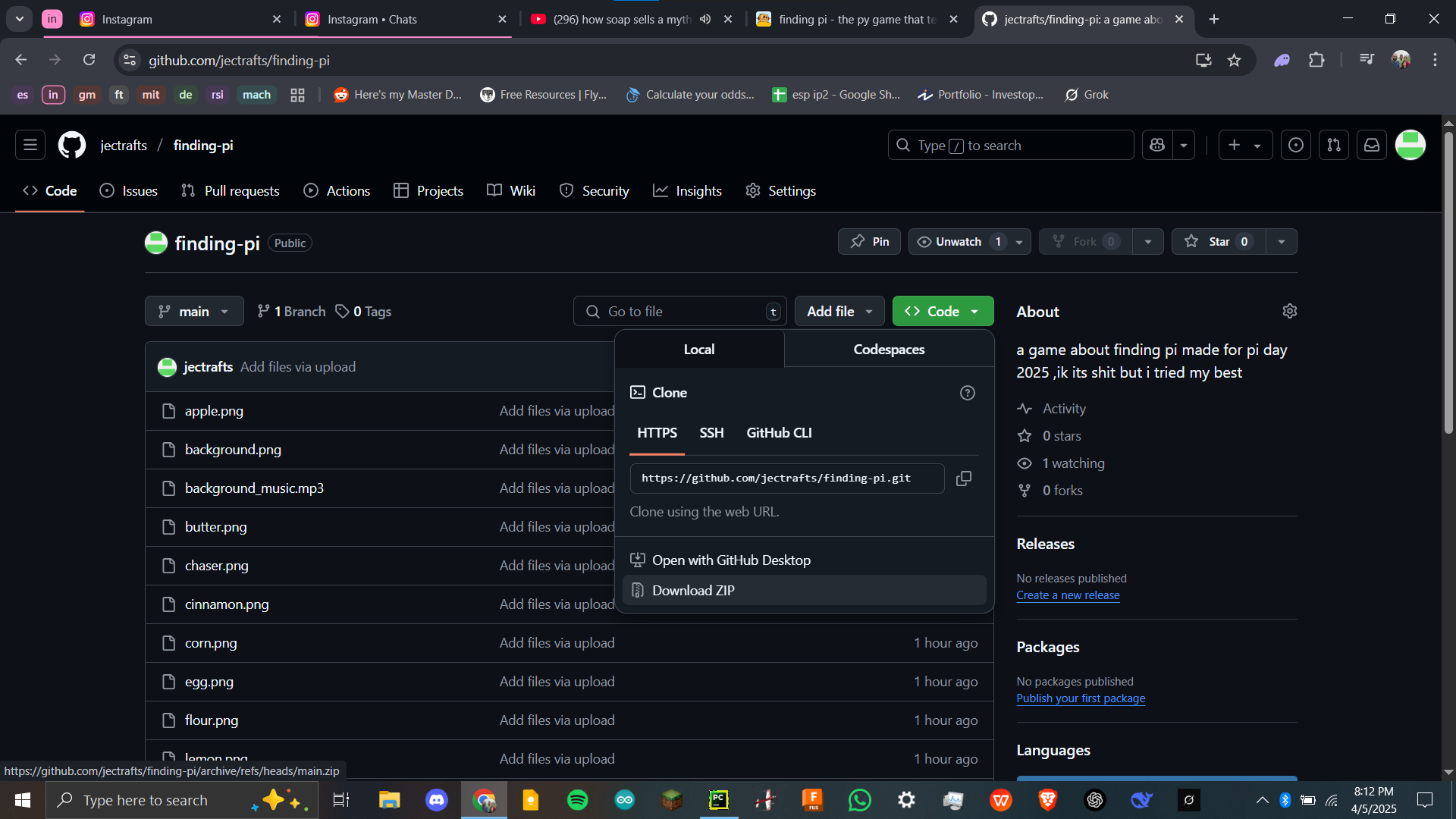This screenshot has height=819, width=1456.
Task: Open the repository Settings tab
Action: point(781,191)
